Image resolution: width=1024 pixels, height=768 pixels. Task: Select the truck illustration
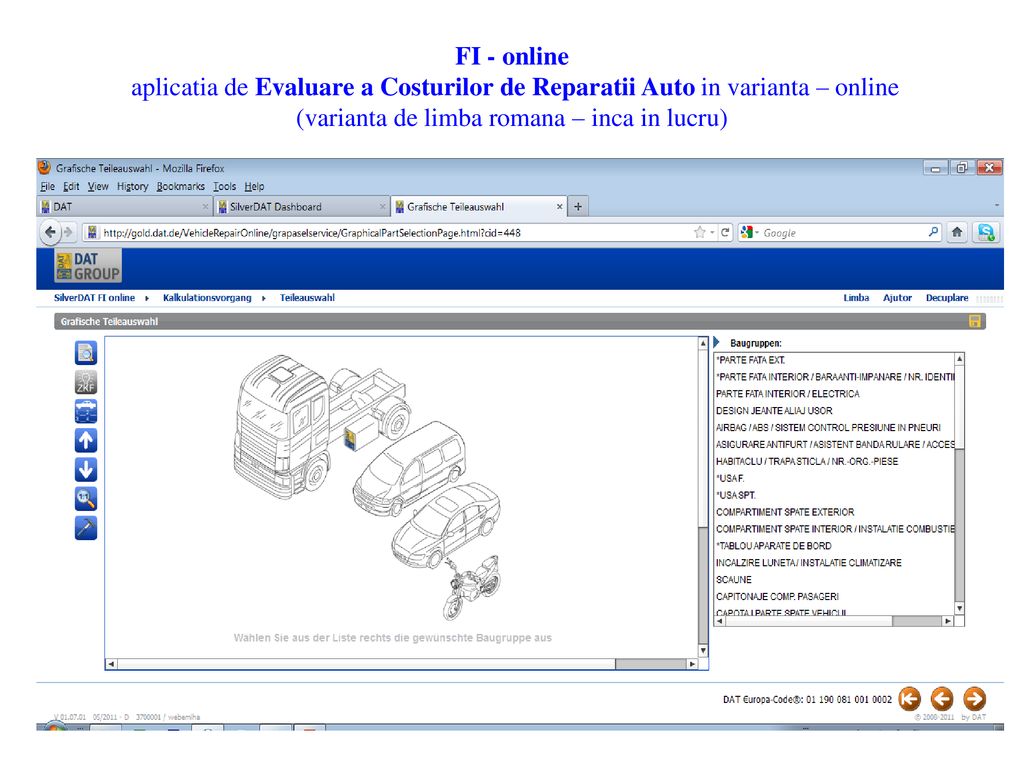[318, 428]
